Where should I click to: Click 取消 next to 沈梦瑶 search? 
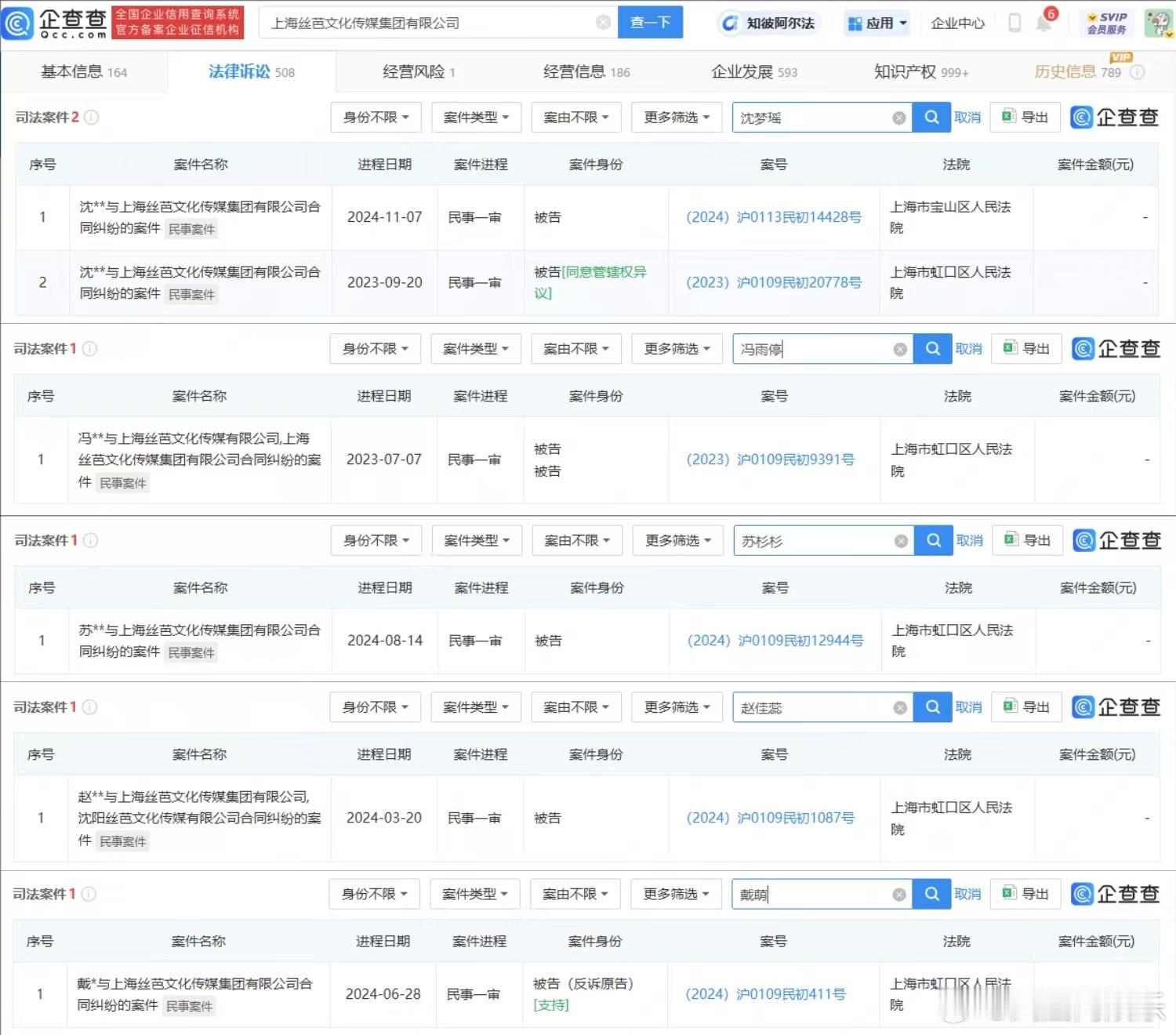(967, 118)
